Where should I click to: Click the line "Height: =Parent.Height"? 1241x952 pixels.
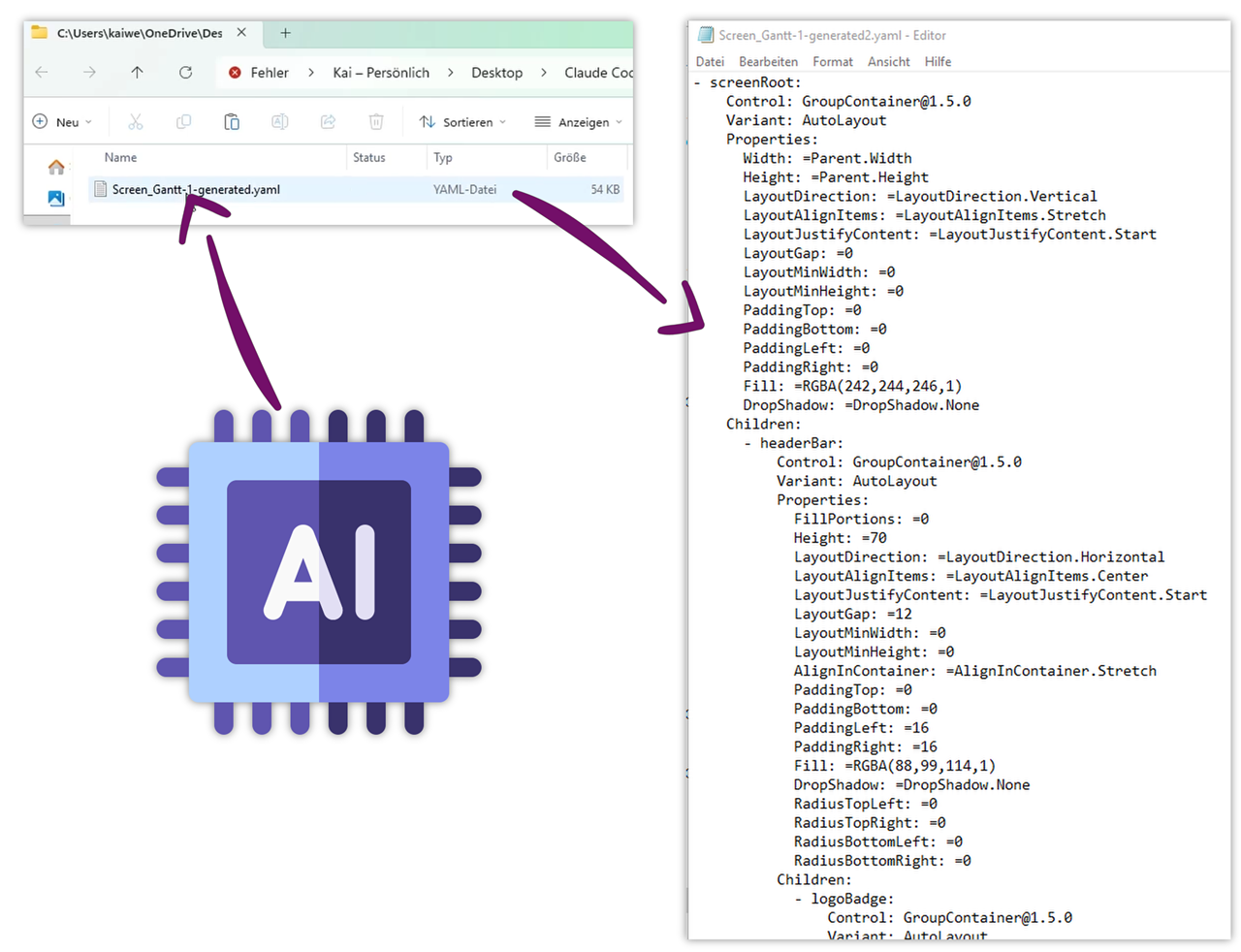[836, 177]
